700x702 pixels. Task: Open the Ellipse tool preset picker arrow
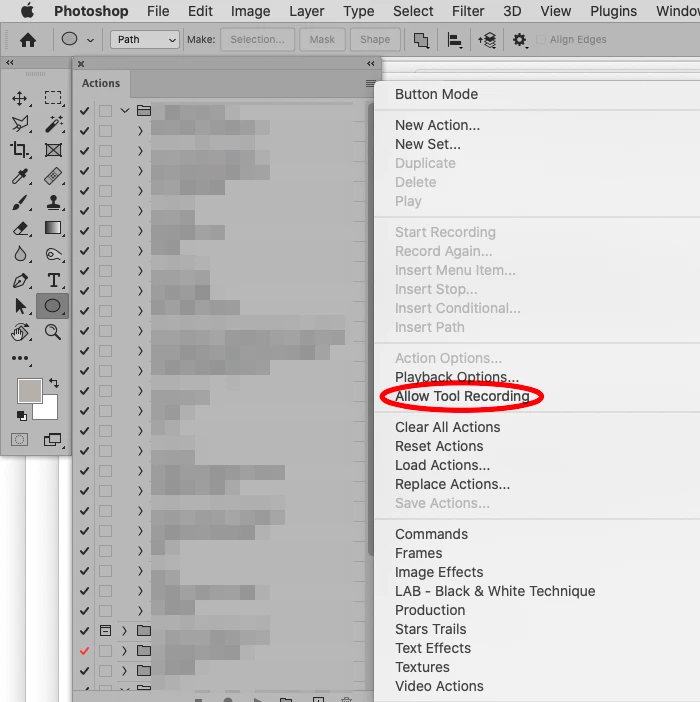coord(90,40)
